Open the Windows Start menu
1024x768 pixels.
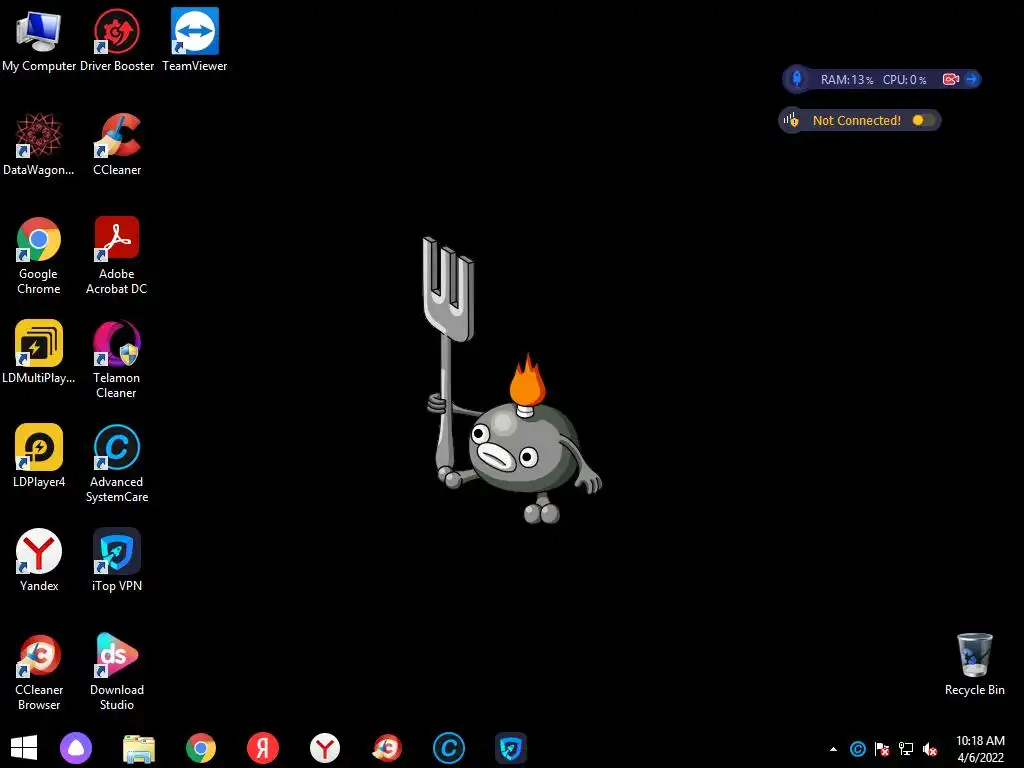tap(24, 748)
